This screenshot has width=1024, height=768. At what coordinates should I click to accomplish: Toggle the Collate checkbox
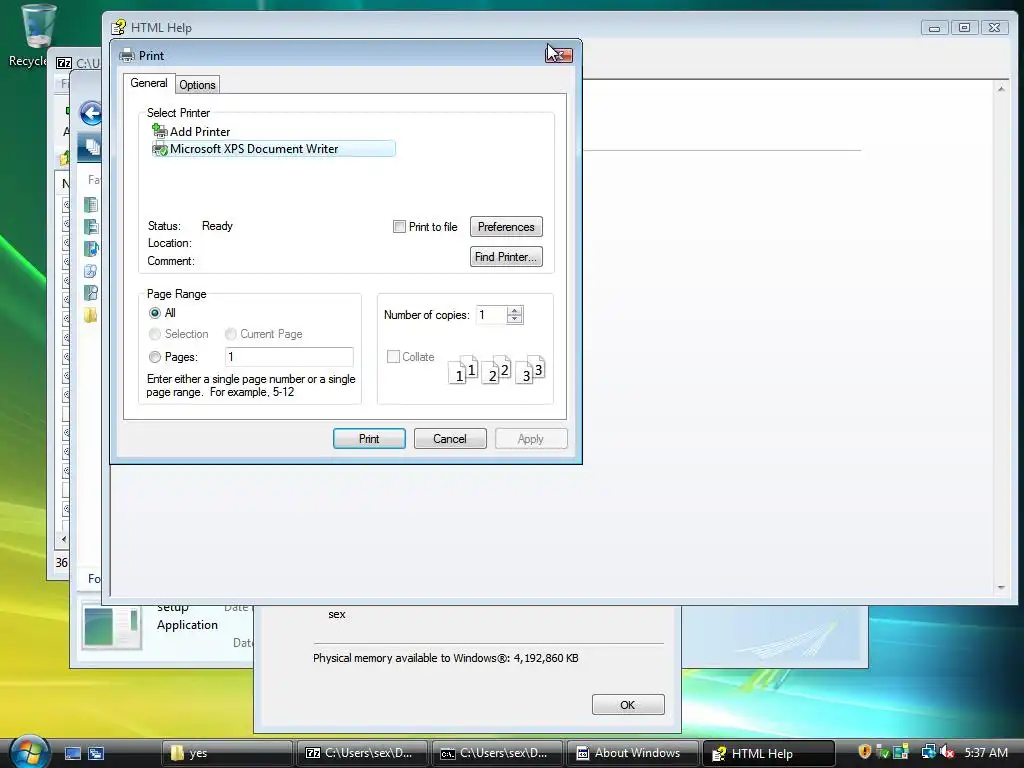click(x=393, y=357)
